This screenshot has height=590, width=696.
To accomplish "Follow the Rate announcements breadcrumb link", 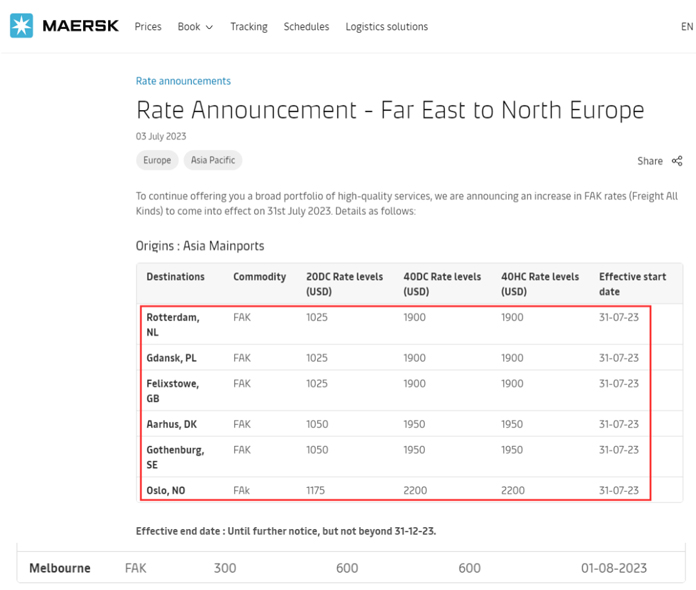I will 183,81.
